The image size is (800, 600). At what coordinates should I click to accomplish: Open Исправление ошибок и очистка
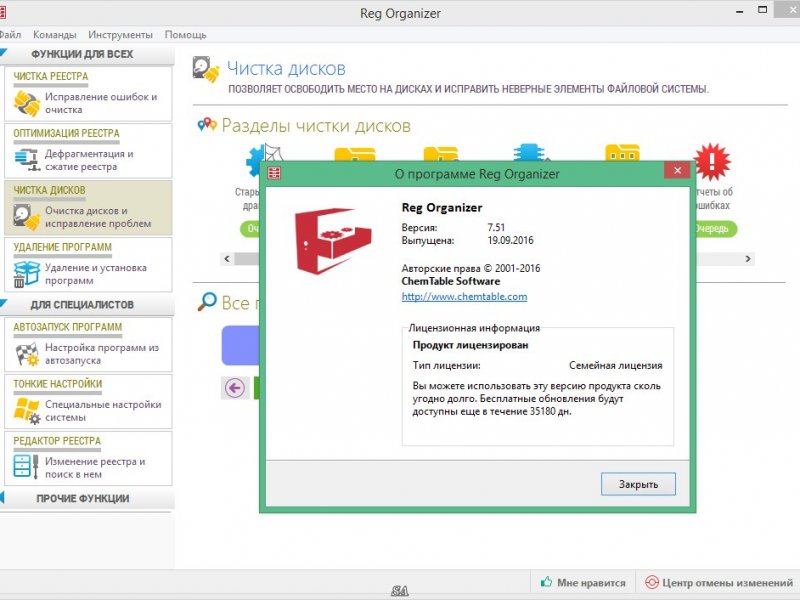point(101,103)
